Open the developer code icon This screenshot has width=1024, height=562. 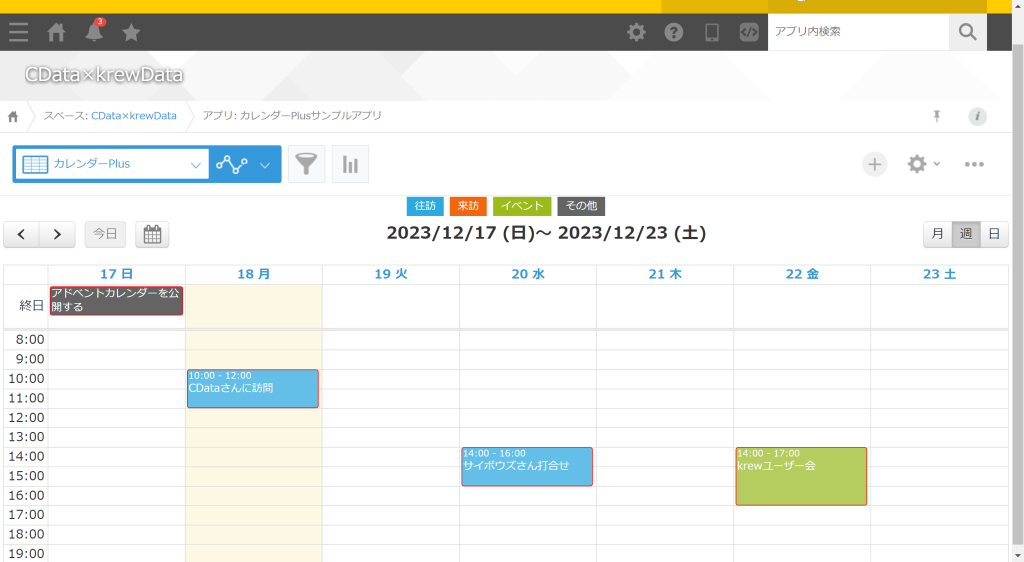point(749,32)
